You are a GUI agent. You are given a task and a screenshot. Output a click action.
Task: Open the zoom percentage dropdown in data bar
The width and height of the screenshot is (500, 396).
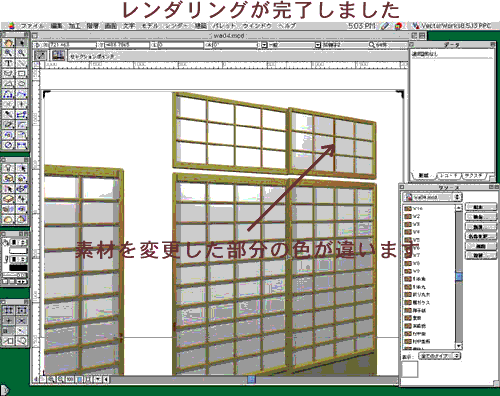(x=389, y=45)
